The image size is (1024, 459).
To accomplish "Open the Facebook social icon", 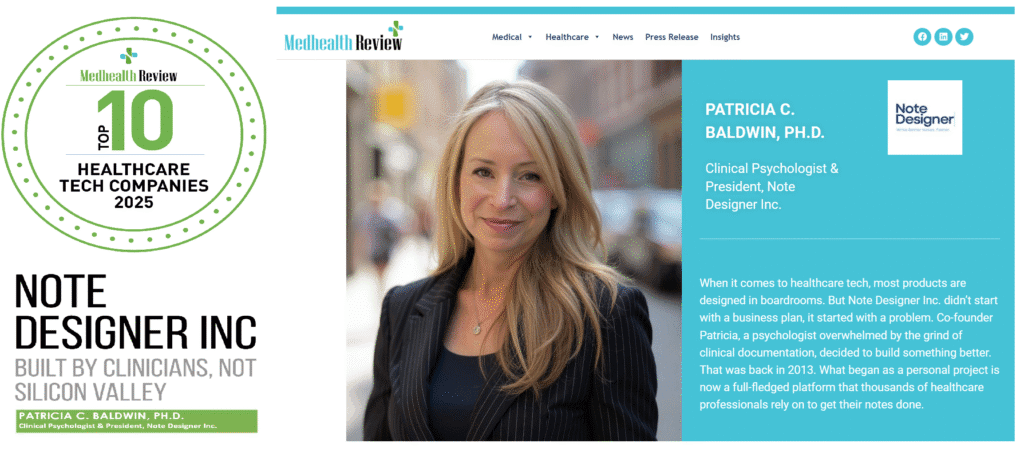I will pyautogui.click(x=922, y=37).
